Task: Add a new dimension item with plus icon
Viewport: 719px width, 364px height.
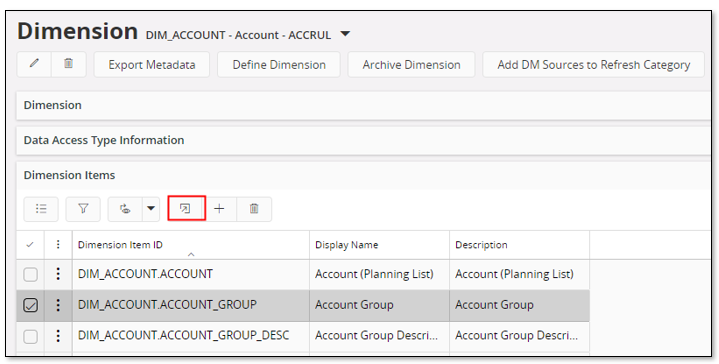Action: [220, 209]
